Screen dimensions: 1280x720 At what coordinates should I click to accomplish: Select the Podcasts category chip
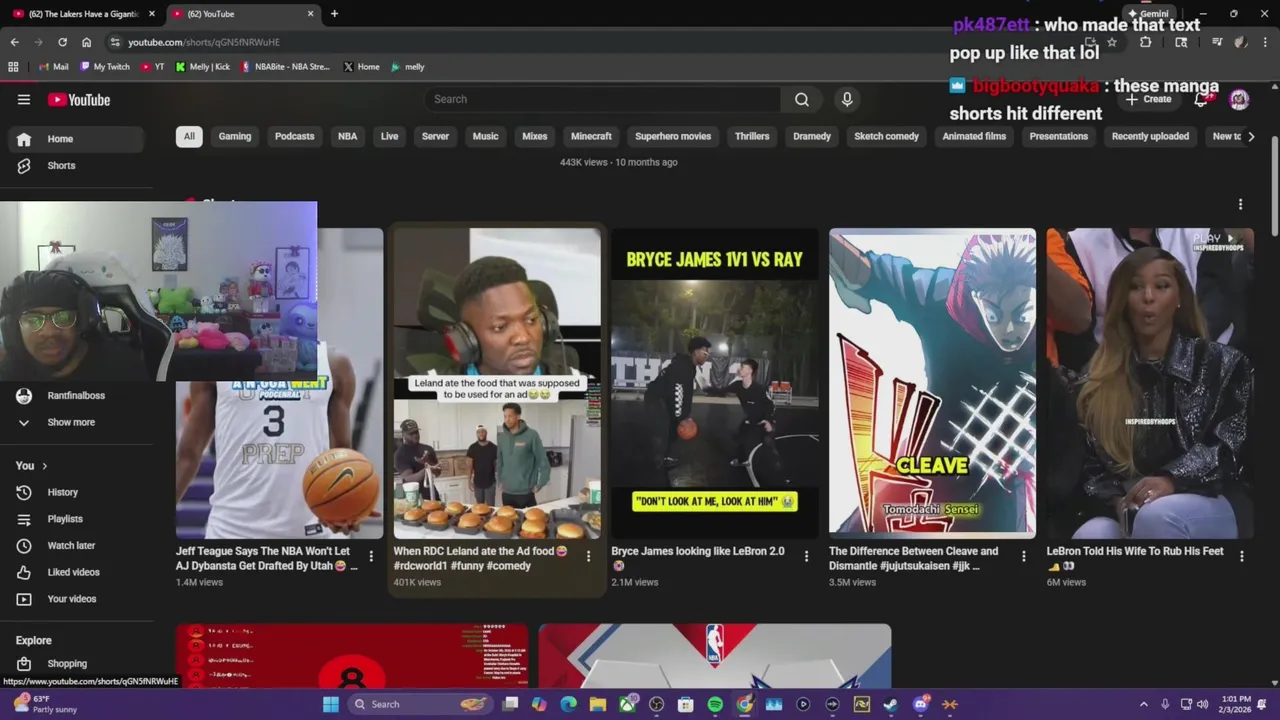click(x=294, y=136)
